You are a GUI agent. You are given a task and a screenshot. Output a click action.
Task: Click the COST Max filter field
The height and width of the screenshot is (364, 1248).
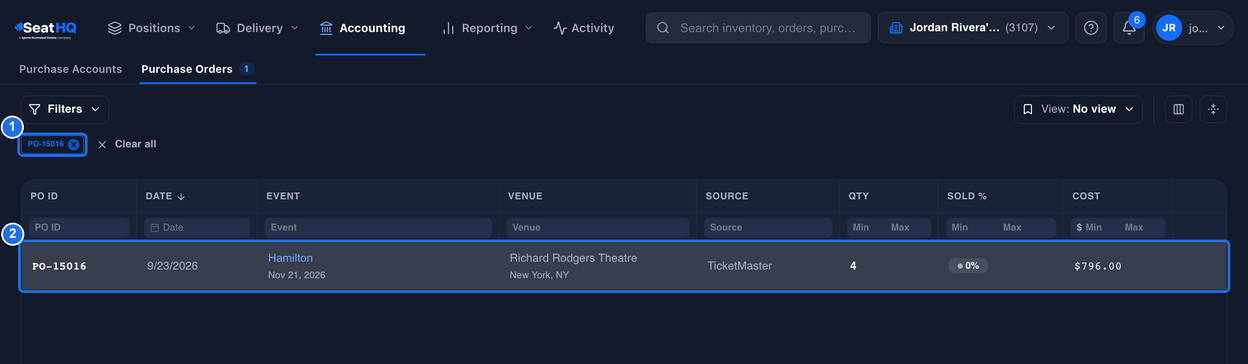tap(1143, 228)
